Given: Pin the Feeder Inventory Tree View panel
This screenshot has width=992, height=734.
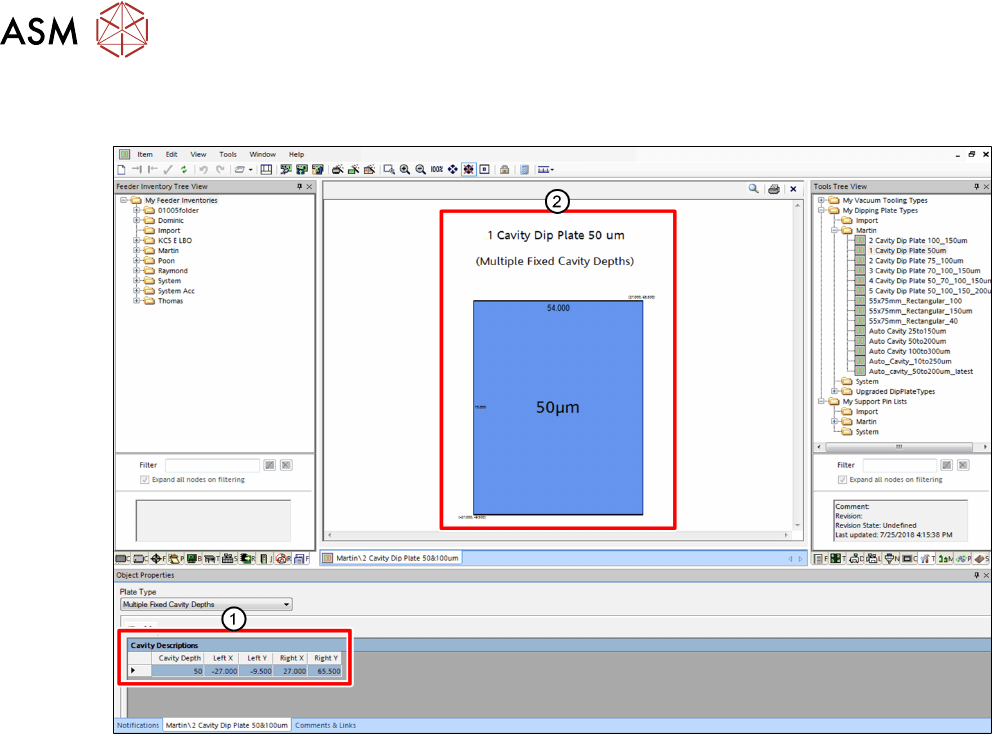Looking at the screenshot, I should tap(300, 187).
